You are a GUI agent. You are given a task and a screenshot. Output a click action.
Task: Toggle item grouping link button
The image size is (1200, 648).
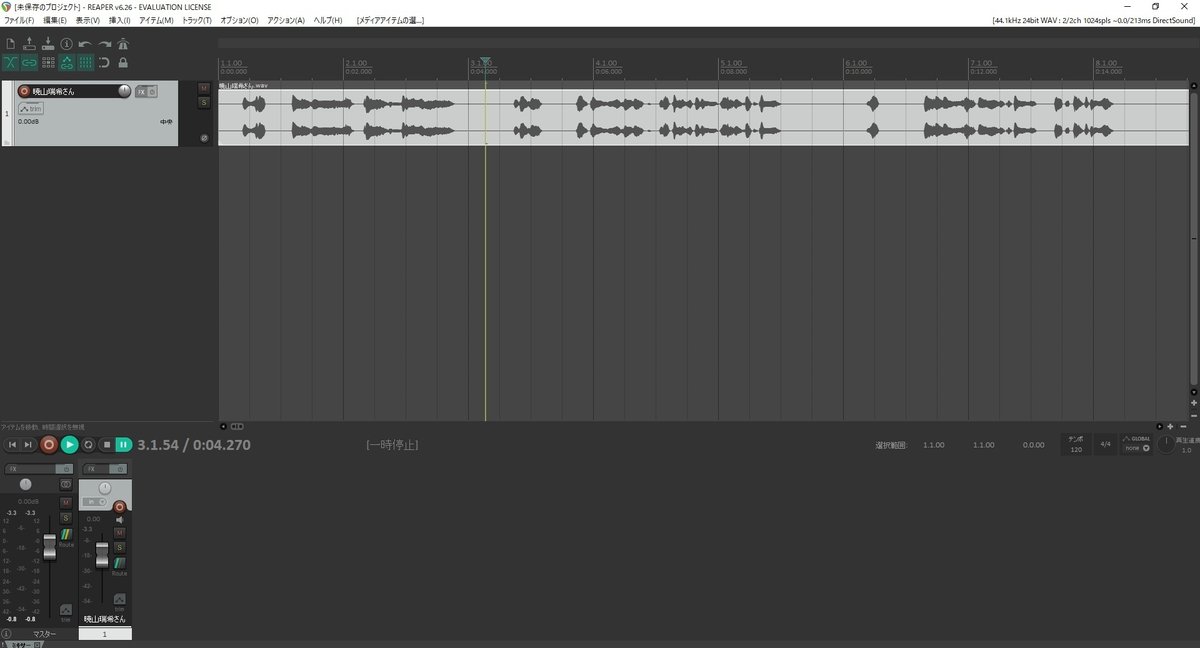click(x=29, y=63)
